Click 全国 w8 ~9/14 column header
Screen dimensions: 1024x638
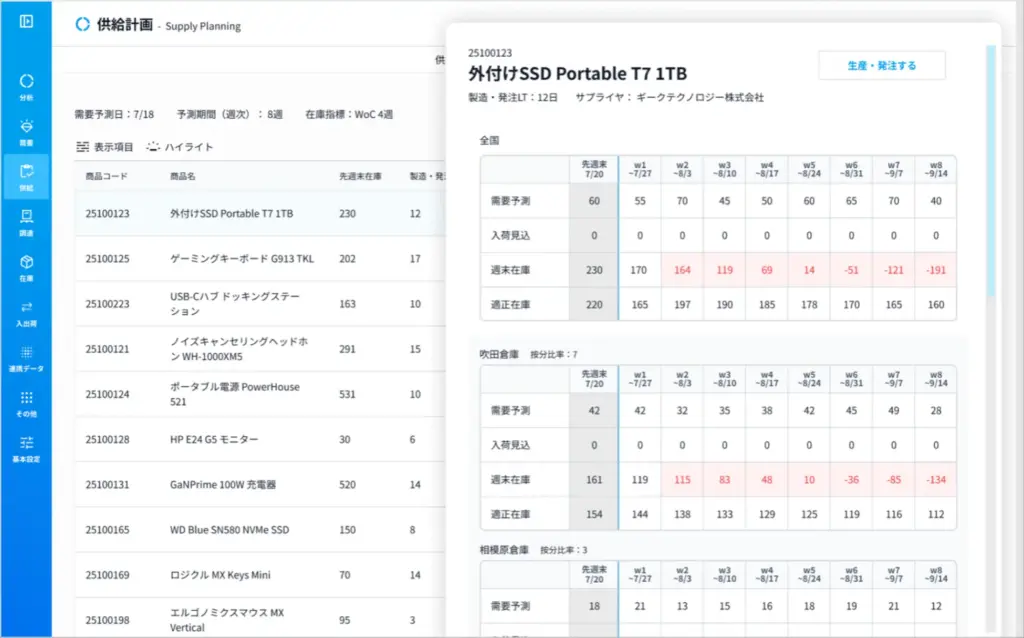pos(936,169)
